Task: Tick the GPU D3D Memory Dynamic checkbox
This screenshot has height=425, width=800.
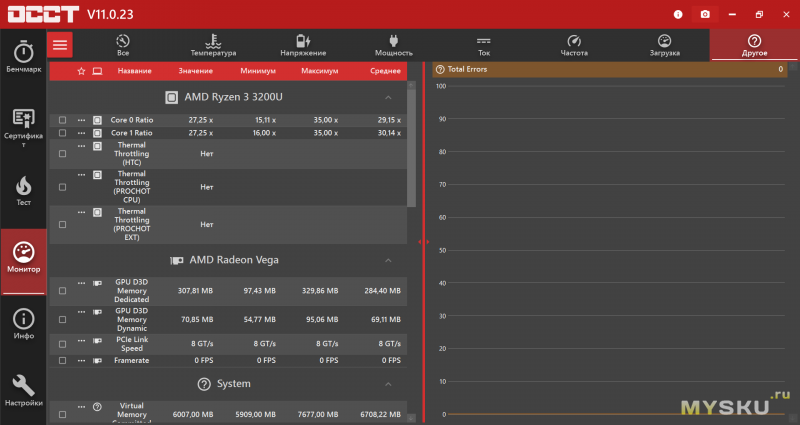Action: [x=62, y=319]
